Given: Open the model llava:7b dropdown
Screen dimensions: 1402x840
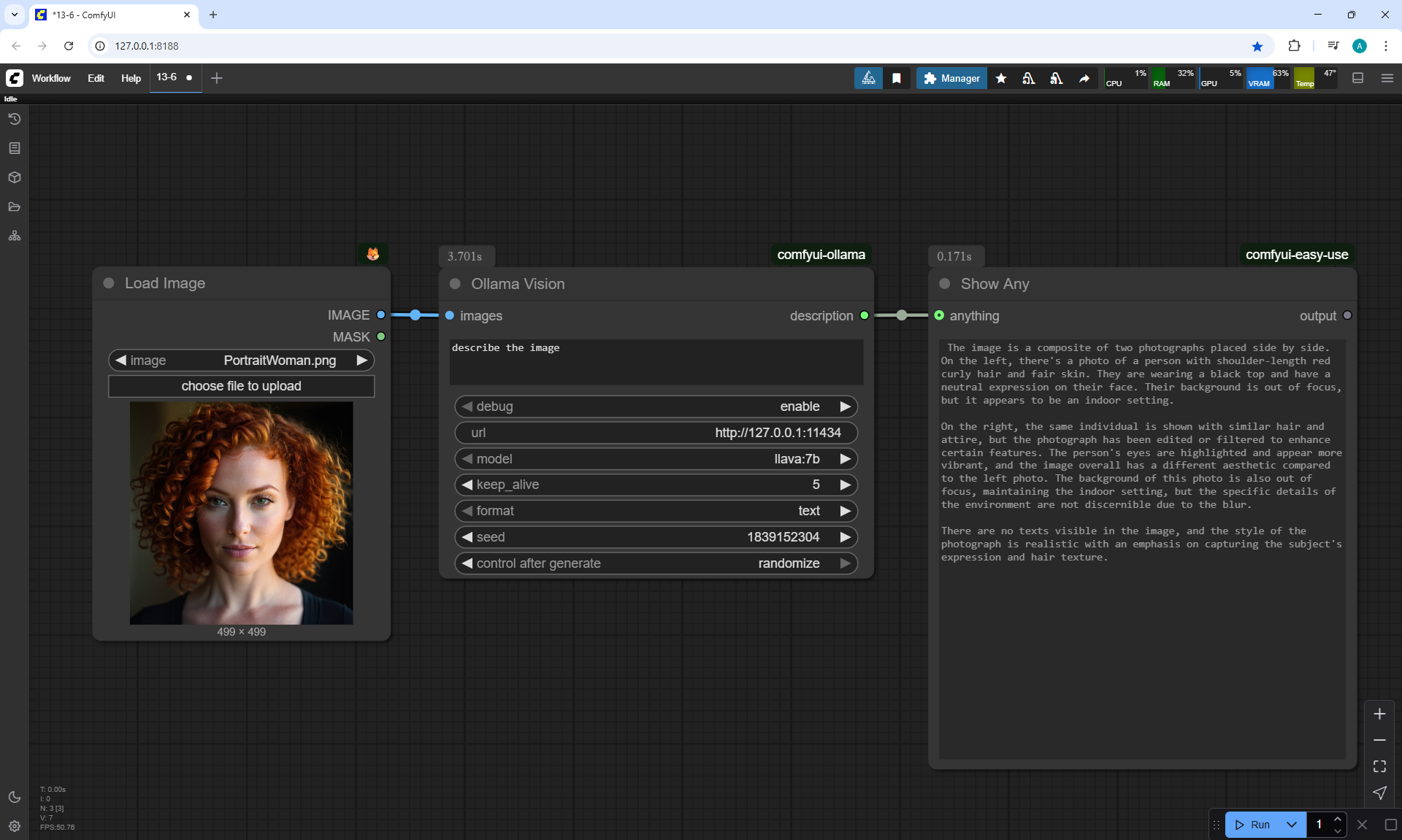Looking at the screenshot, I should coord(655,459).
